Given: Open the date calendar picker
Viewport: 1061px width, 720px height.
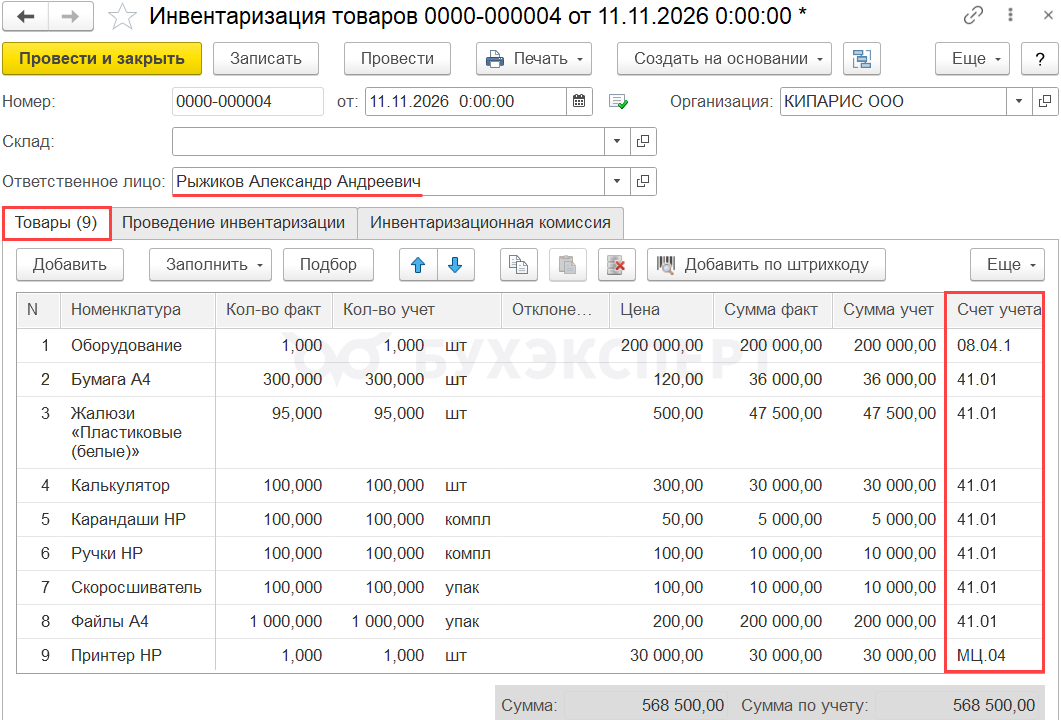Looking at the screenshot, I should [x=580, y=102].
